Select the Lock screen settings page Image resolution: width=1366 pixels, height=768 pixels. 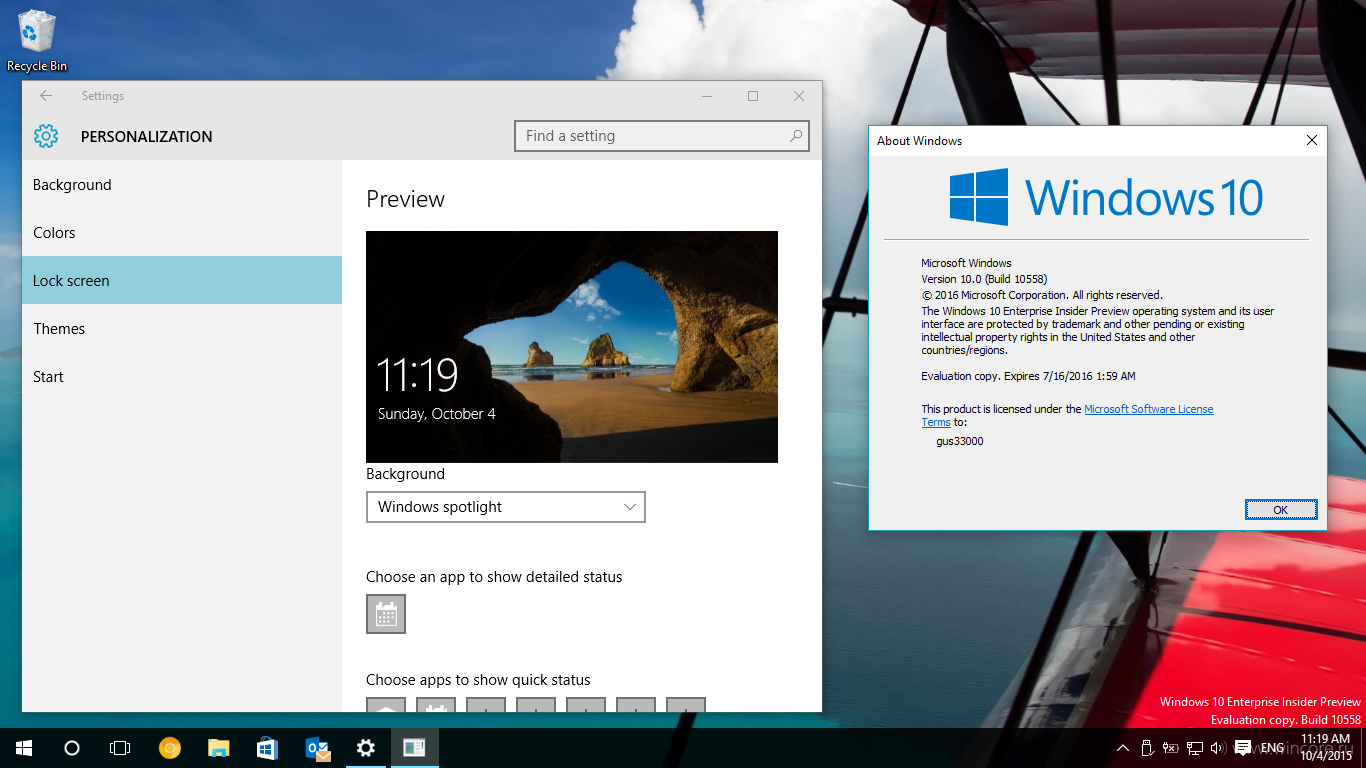point(182,281)
